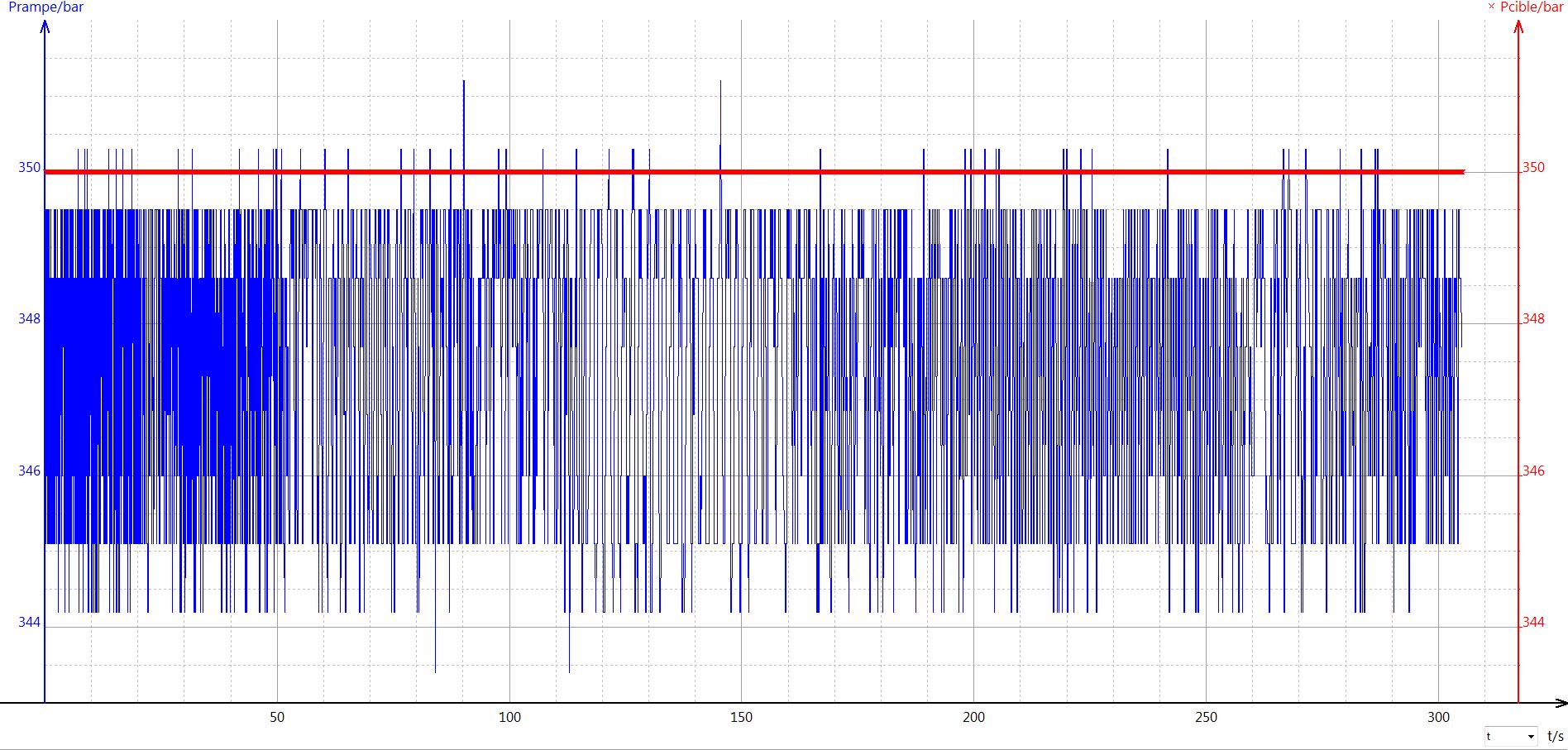Image resolution: width=1568 pixels, height=750 pixels.
Task: Click the × marker beside Pcible/bar
Action: tap(1491, 7)
